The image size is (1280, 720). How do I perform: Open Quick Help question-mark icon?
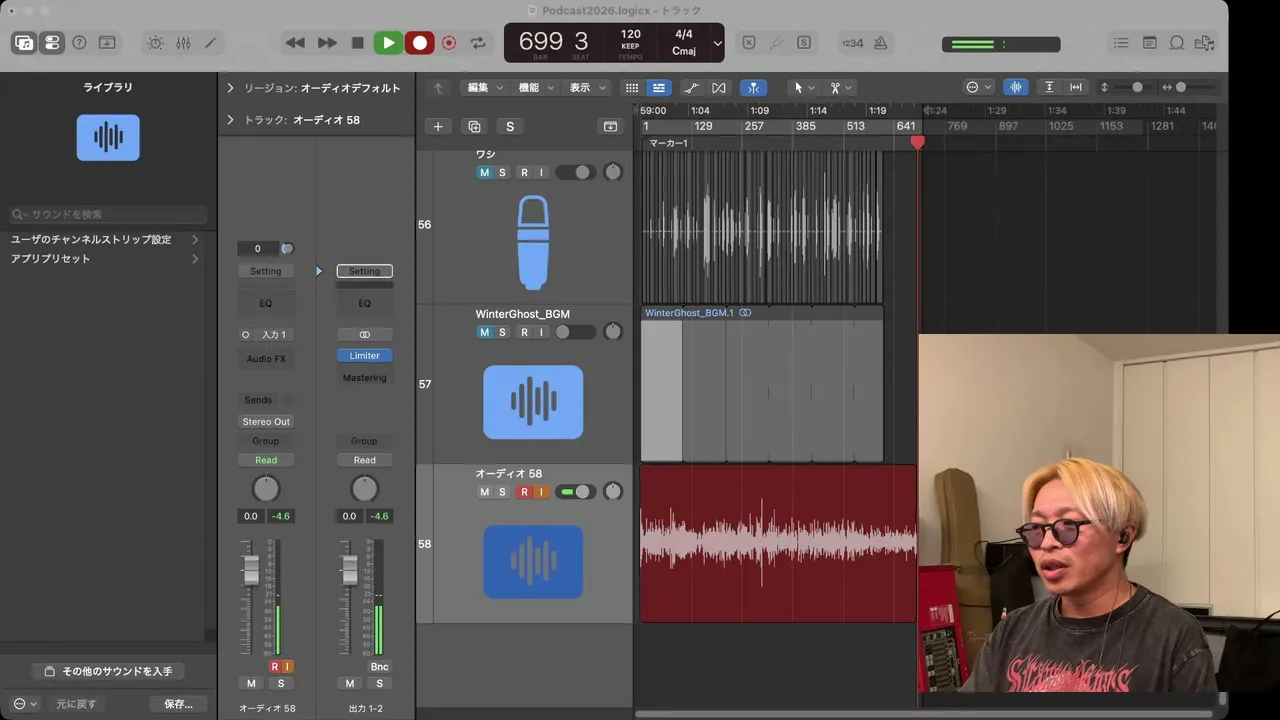click(x=79, y=43)
